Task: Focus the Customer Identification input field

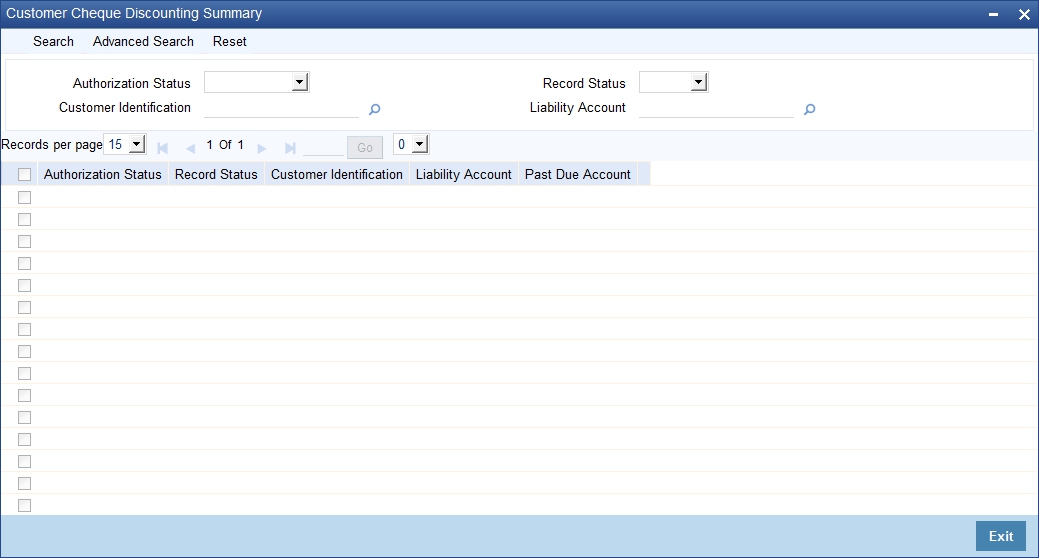Action: point(281,108)
